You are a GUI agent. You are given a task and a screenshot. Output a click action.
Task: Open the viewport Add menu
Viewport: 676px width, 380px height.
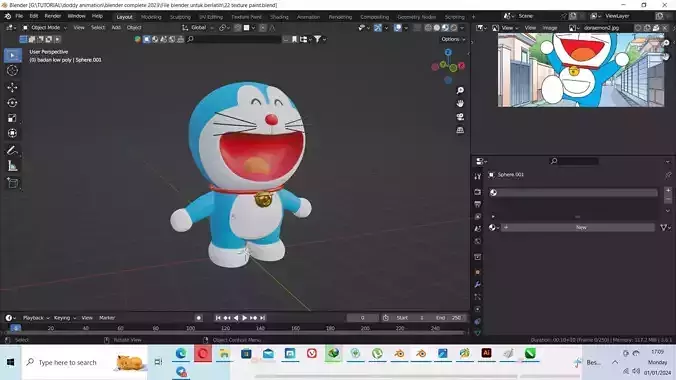tap(116, 28)
